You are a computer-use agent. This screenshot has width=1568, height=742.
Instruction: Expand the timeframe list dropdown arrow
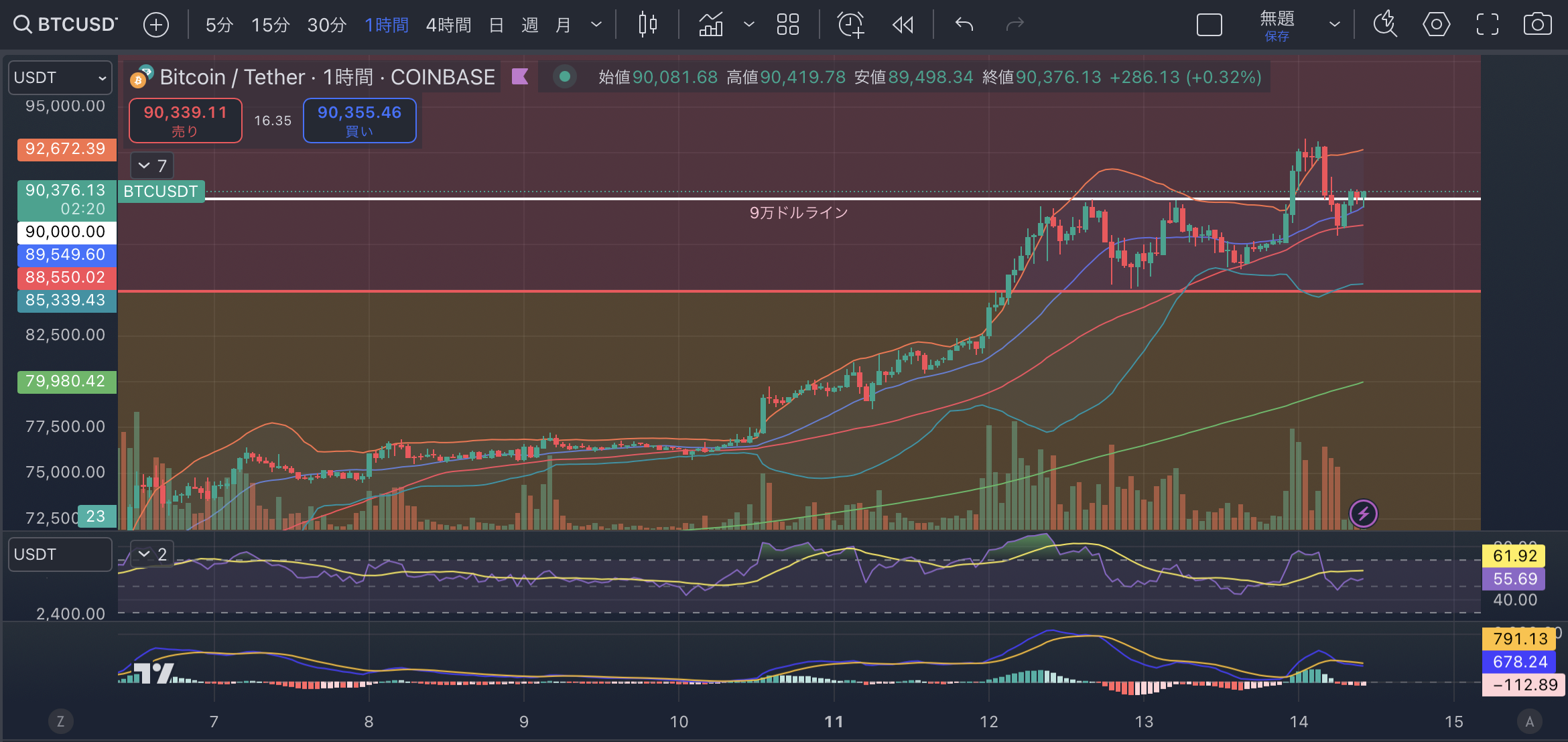point(596,25)
